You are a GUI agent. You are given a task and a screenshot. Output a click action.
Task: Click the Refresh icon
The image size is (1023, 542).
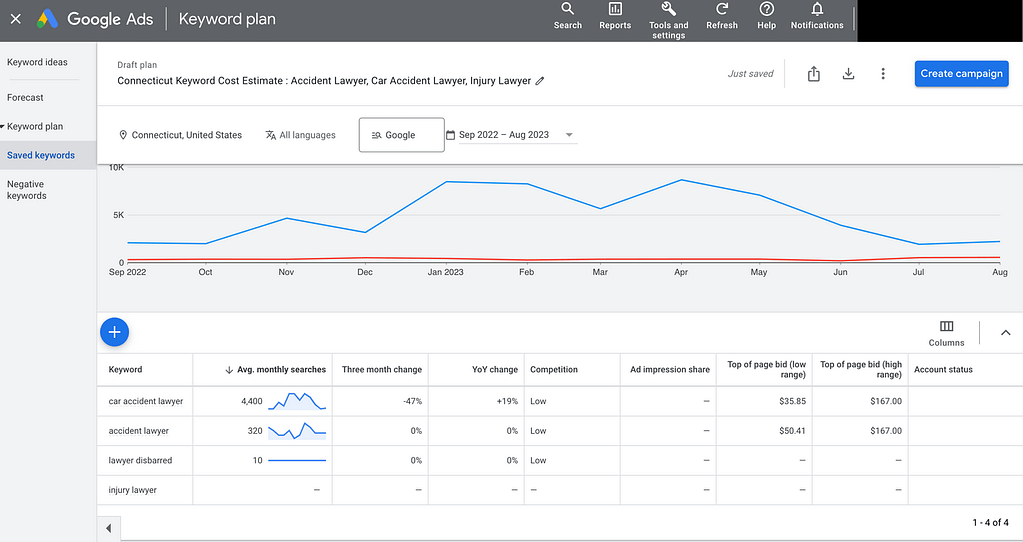[722, 16]
